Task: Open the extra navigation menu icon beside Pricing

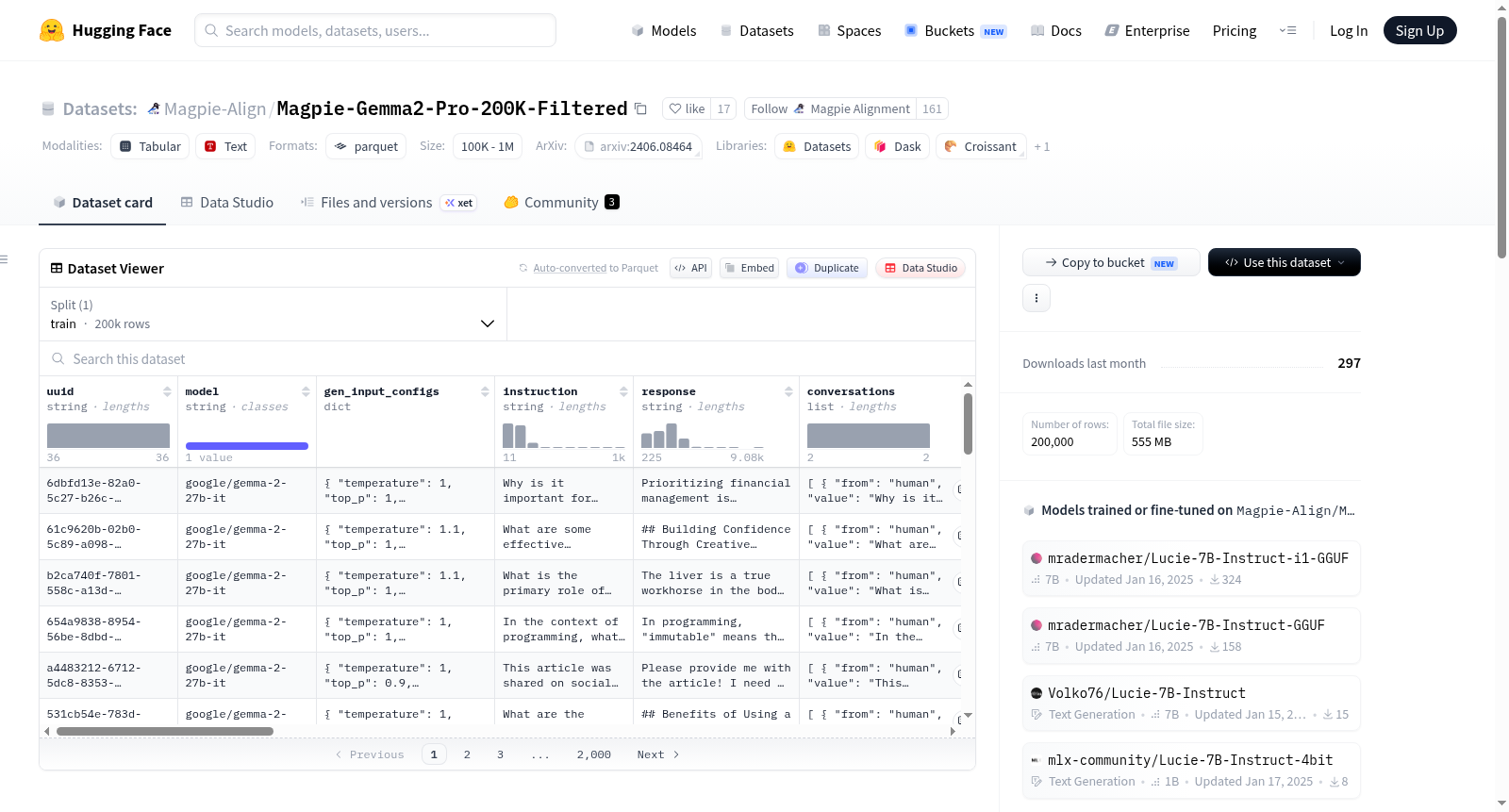Action: [x=1287, y=30]
